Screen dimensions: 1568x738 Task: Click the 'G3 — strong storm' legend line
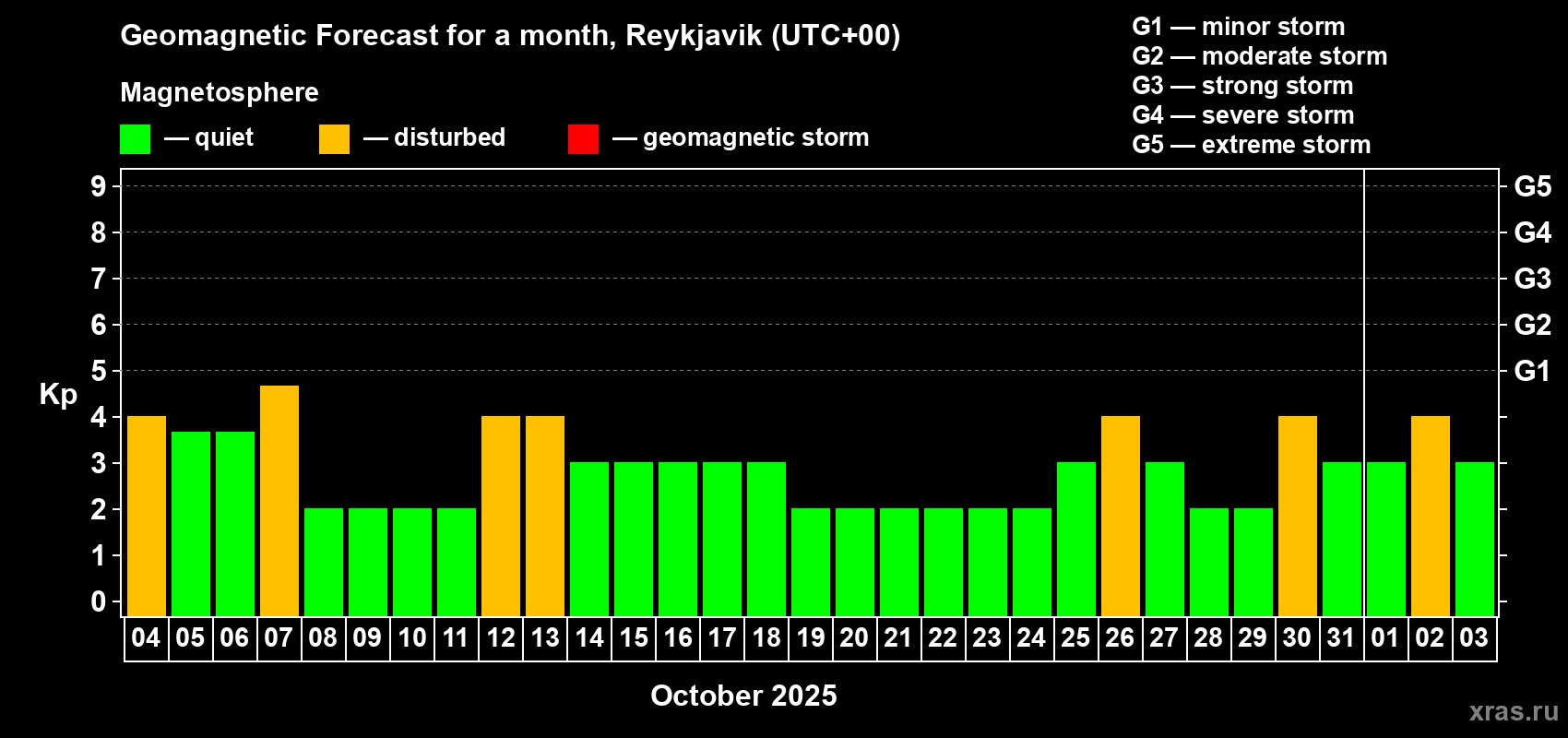pos(1242,86)
